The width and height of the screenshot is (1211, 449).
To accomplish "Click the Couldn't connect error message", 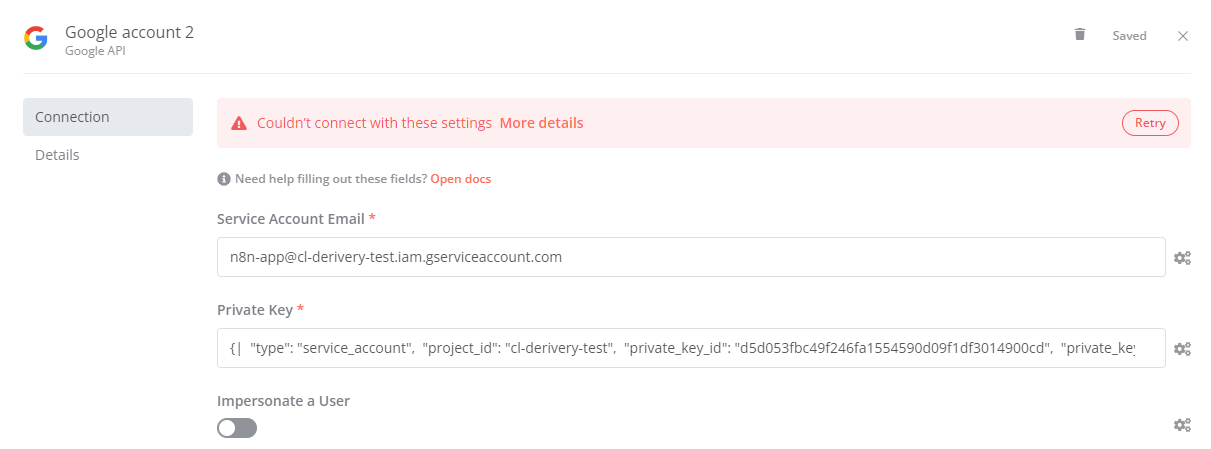I will pyautogui.click(x=374, y=123).
